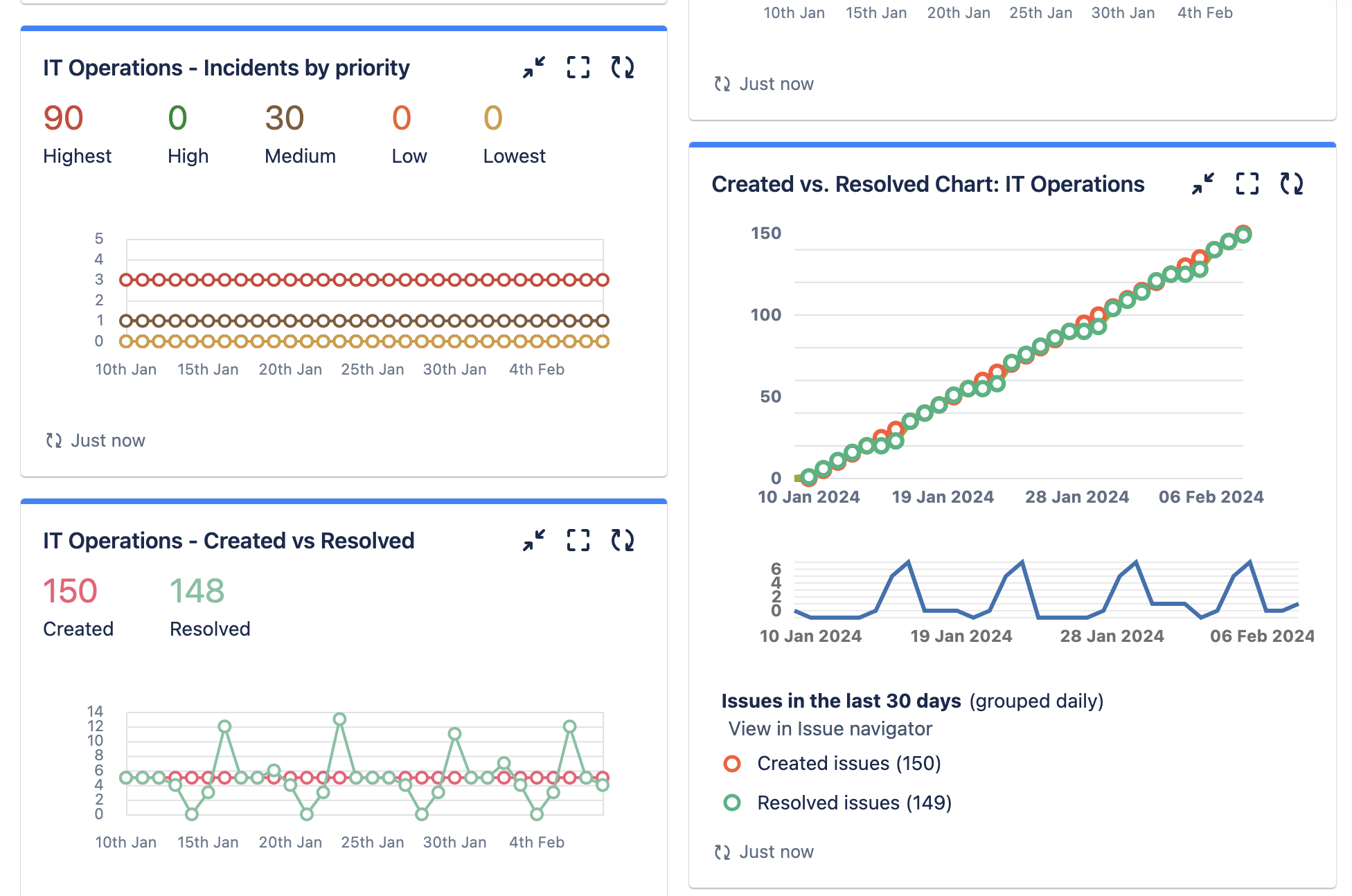The width and height of the screenshot is (1352, 896).
Task: Maximize the Incidents by priority gadget
Action: pyautogui.click(x=578, y=67)
